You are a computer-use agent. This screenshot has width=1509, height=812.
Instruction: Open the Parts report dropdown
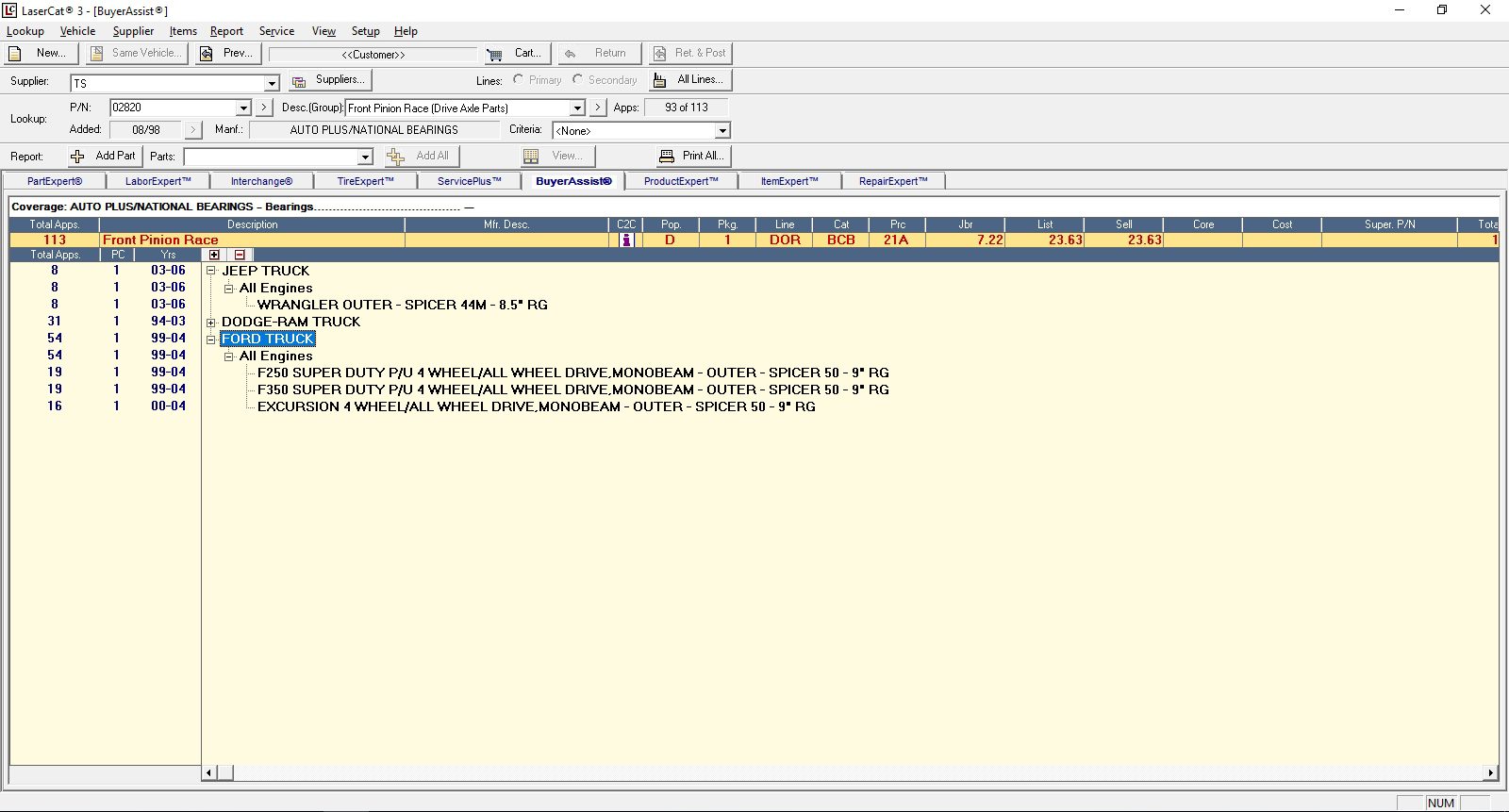365,157
